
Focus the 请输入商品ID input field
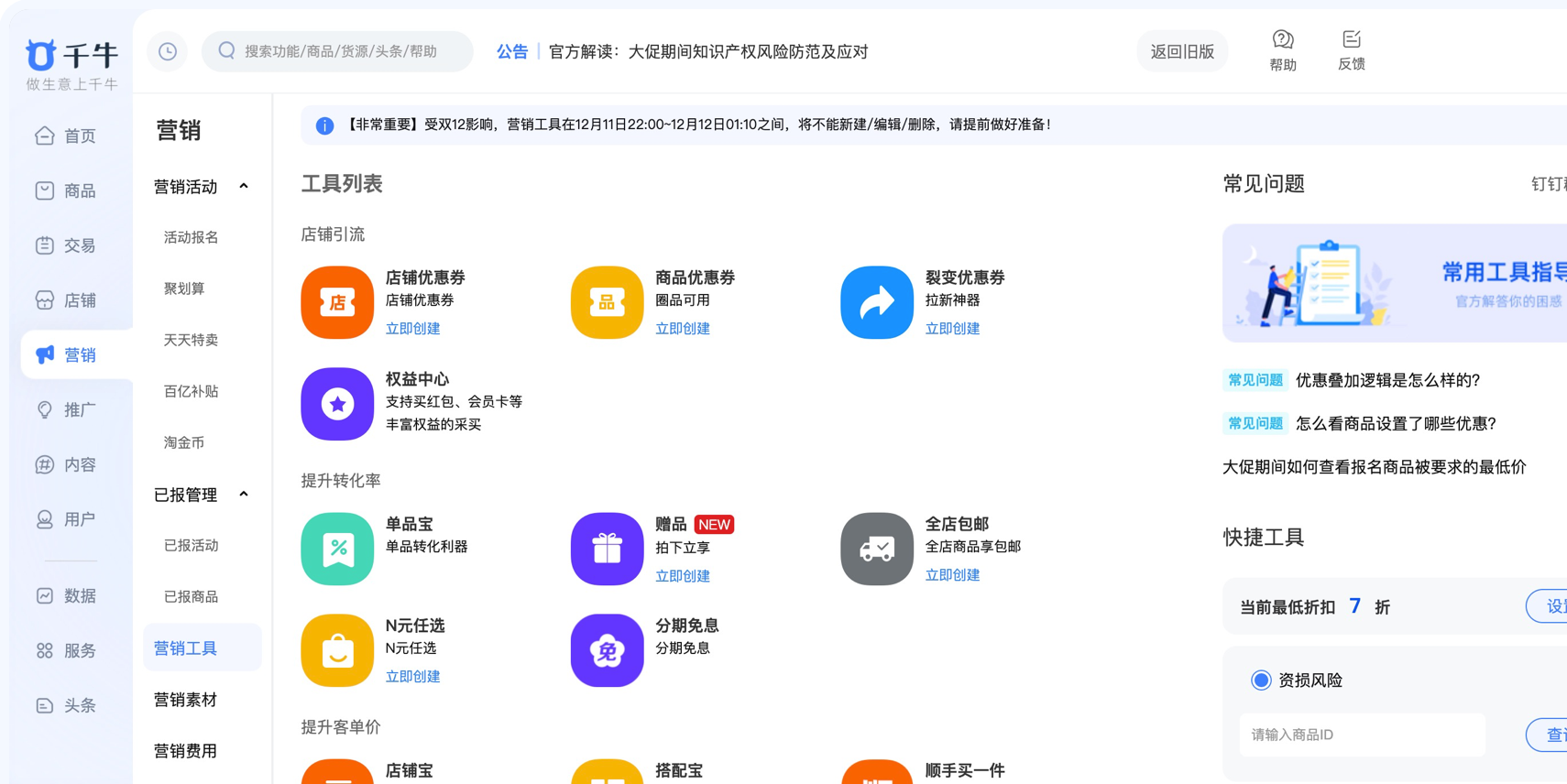point(1363,735)
